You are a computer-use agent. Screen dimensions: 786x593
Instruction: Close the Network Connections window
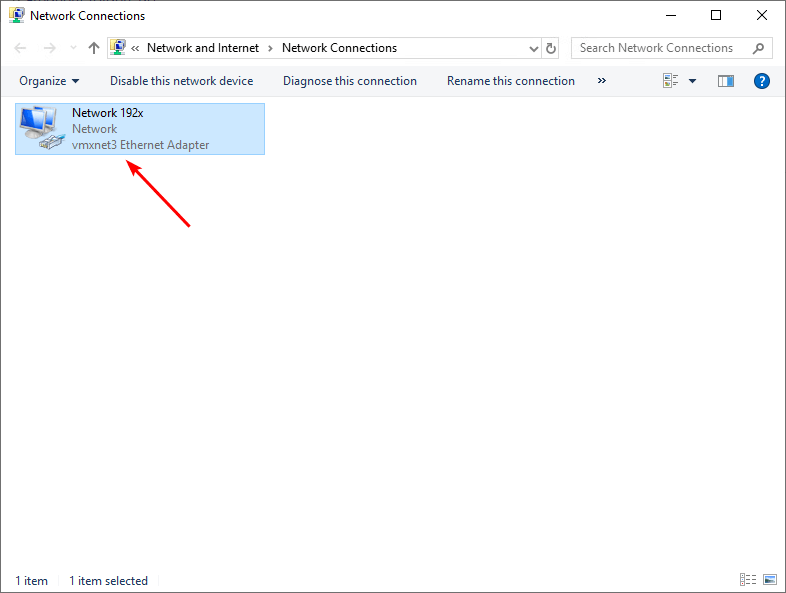(762, 16)
